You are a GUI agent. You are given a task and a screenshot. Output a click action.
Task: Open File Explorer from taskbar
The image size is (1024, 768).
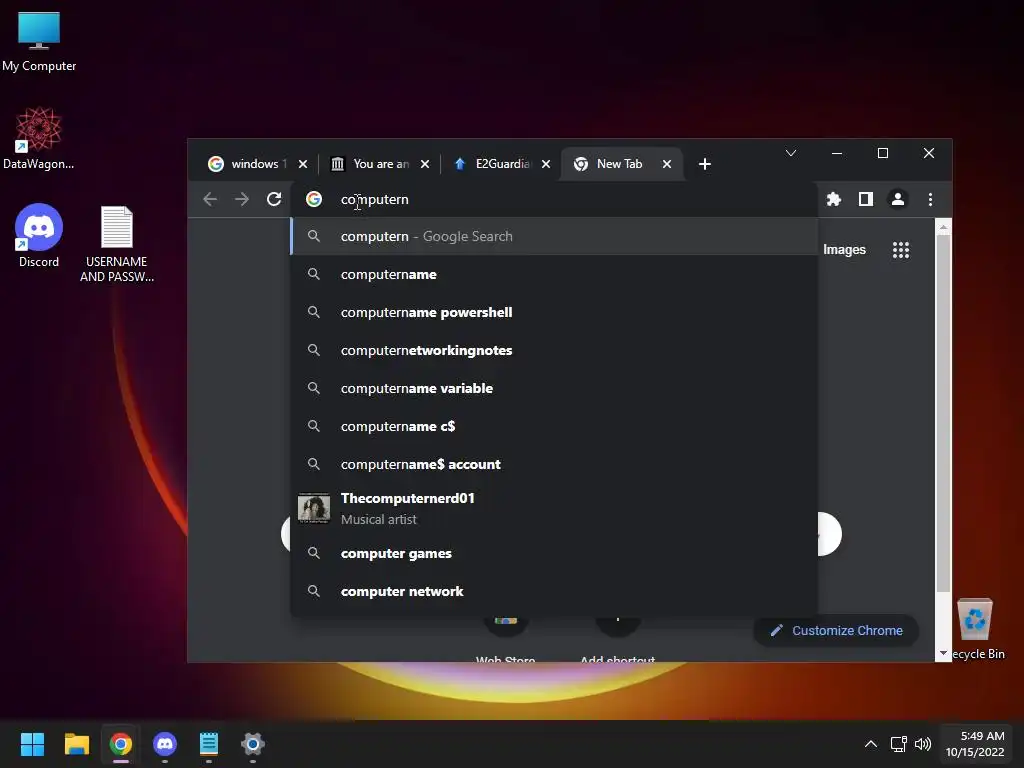click(x=76, y=744)
